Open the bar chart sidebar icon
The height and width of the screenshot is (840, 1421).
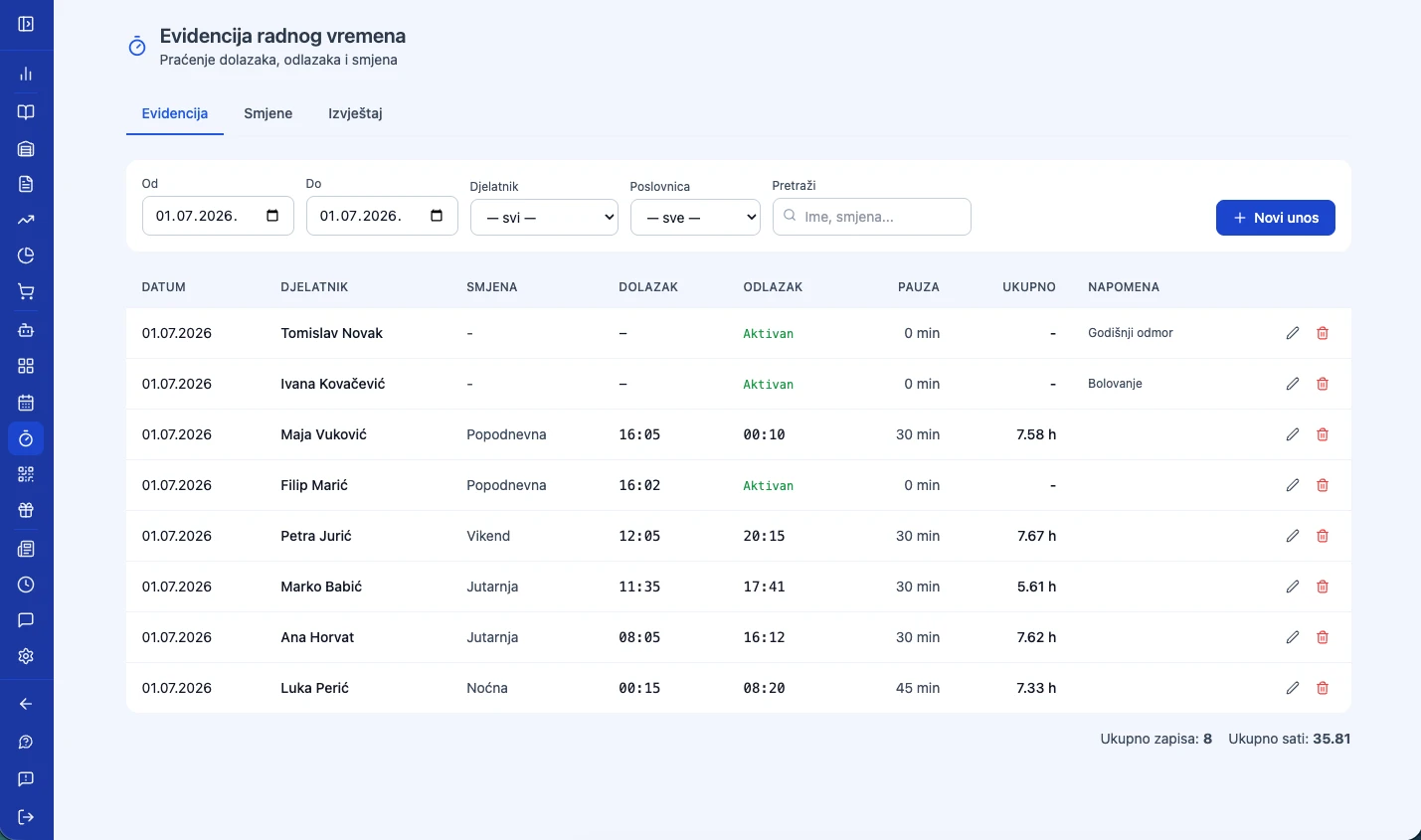point(26,75)
